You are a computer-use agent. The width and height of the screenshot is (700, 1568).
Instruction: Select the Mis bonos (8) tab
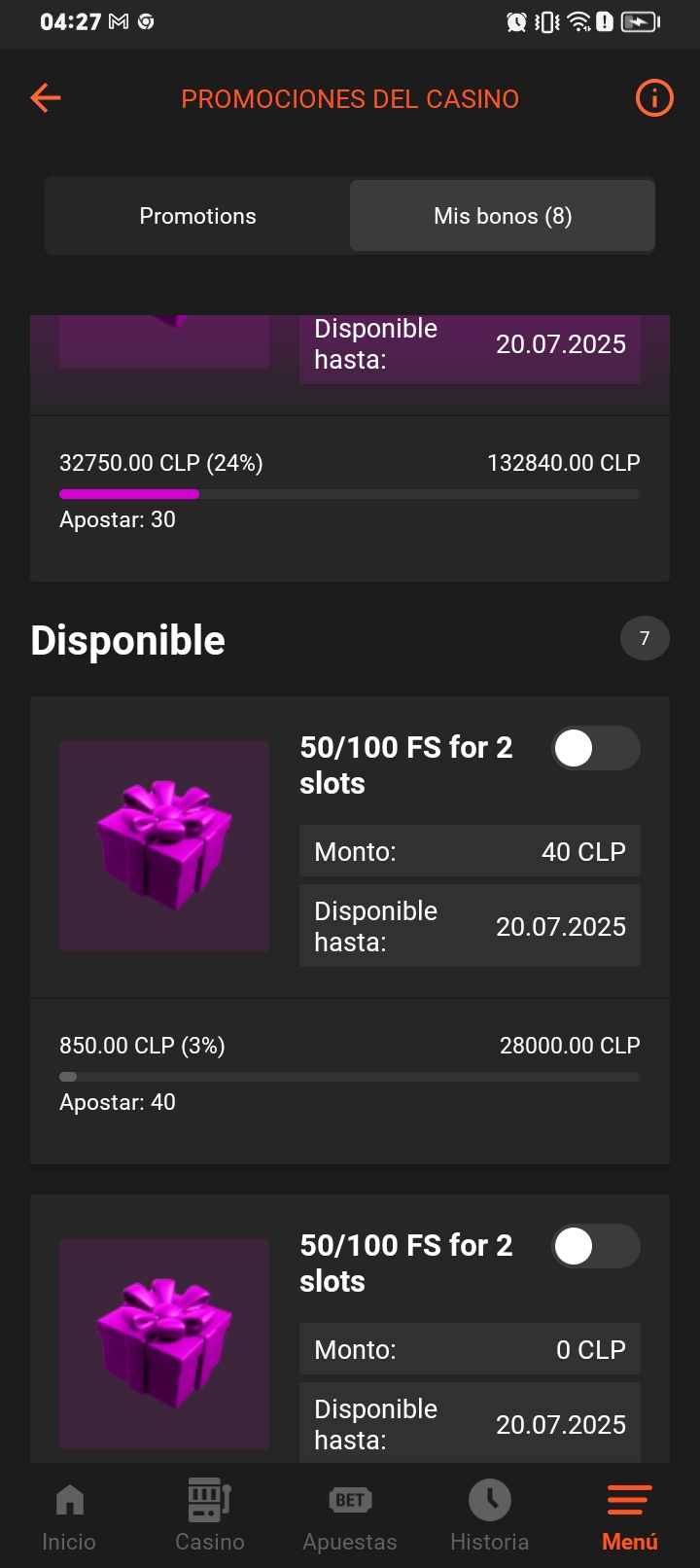coord(503,216)
